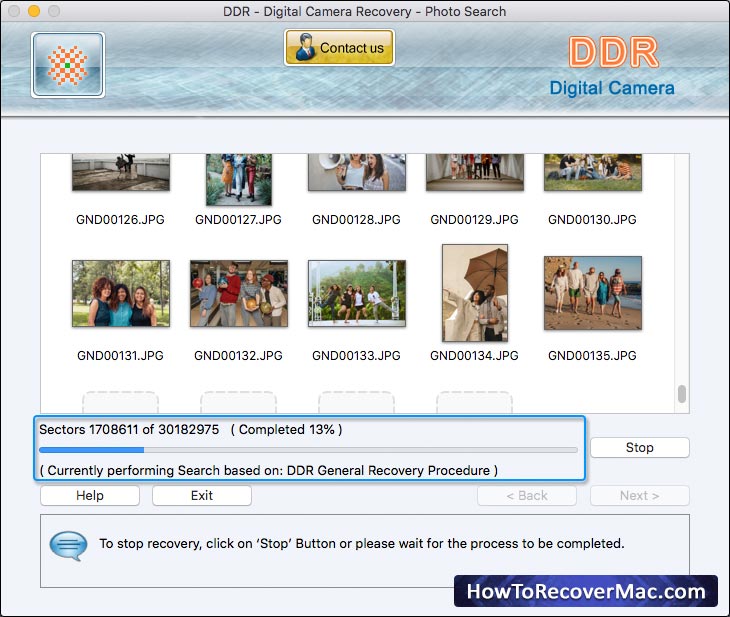Click the Exit button

coord(202,496)
